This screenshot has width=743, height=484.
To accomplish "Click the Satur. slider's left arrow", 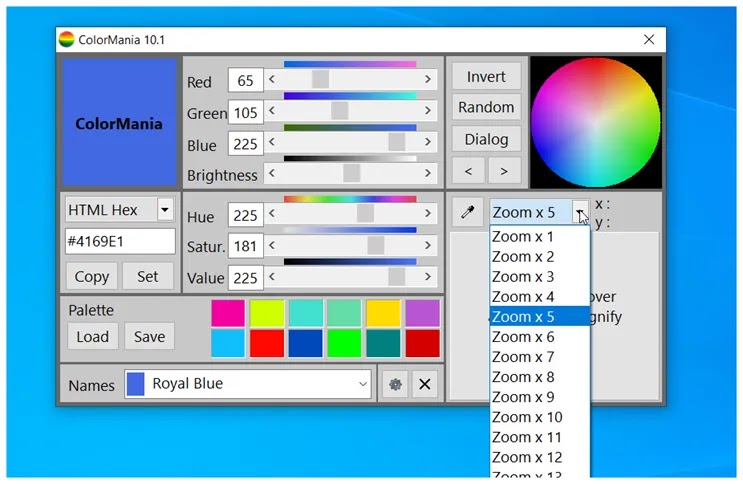I will [272, 245].
